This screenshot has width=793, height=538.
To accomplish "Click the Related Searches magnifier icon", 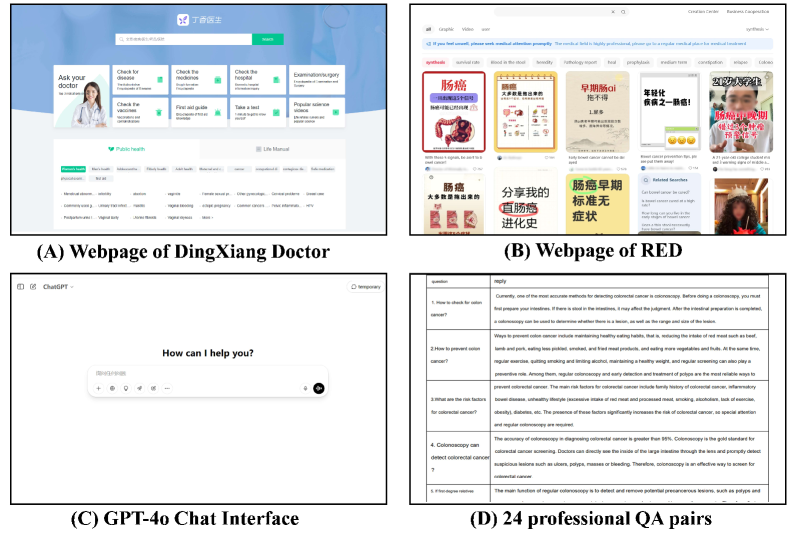I will (x=645, y=180).
